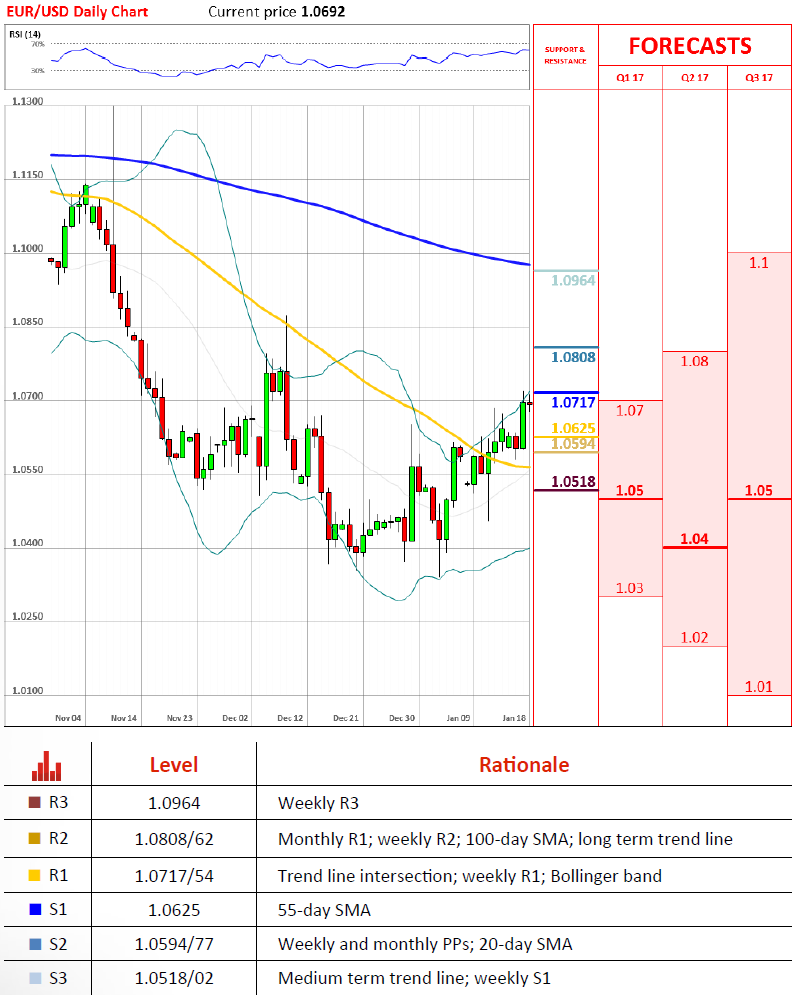Viewport: 799px width, 995px height.
Task: Click the EUR/USD Daily Chart title
Action: (x=77, y=11)
